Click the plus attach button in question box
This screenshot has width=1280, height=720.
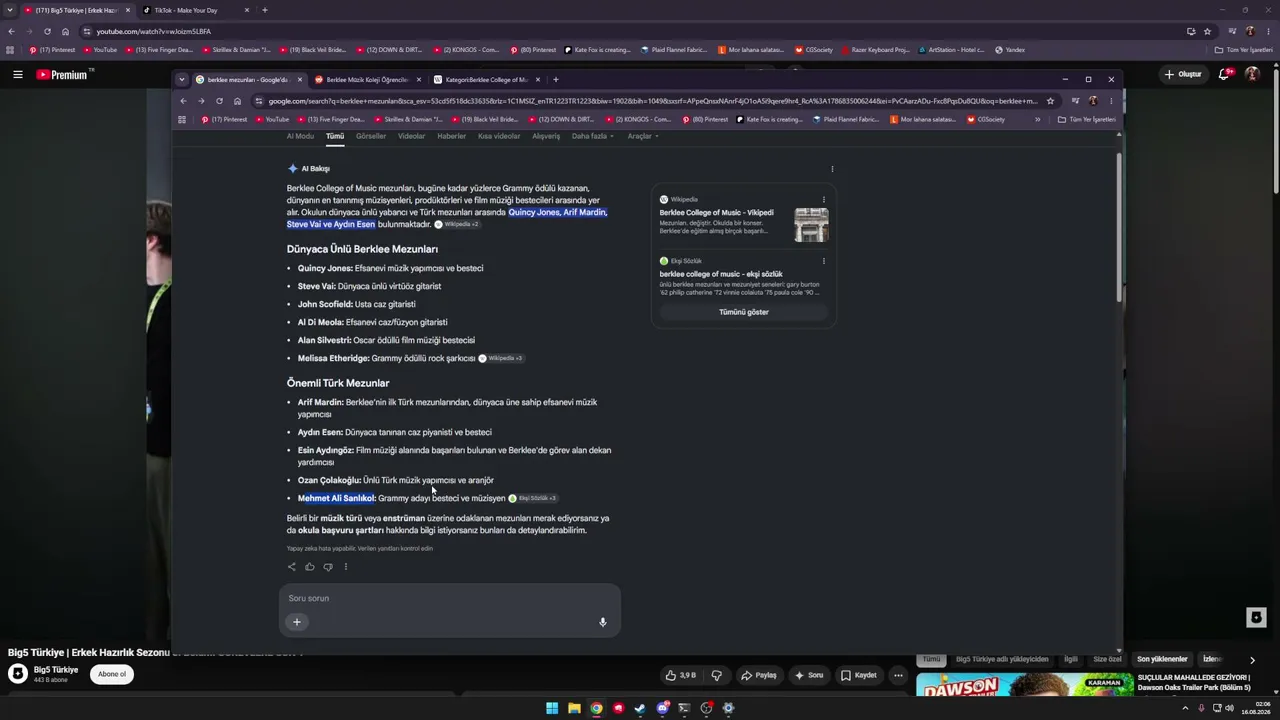[297, 622]
